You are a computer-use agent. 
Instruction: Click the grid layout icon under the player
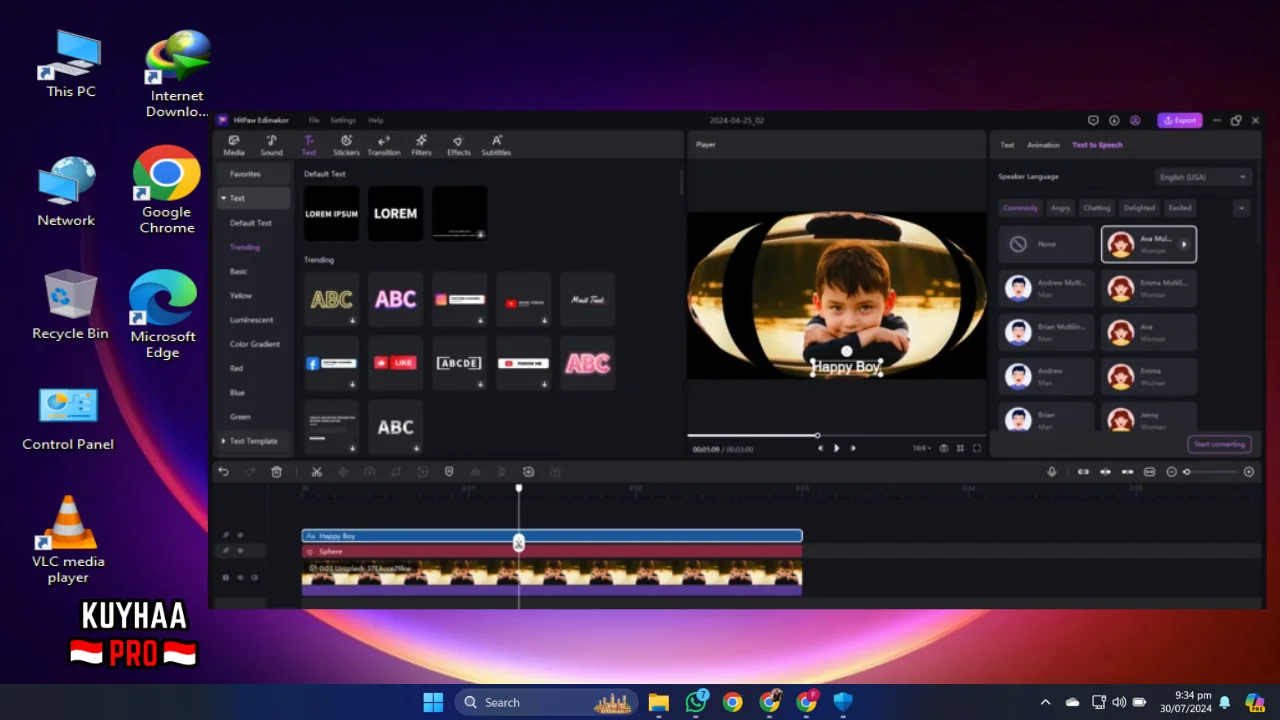point(960,448)
